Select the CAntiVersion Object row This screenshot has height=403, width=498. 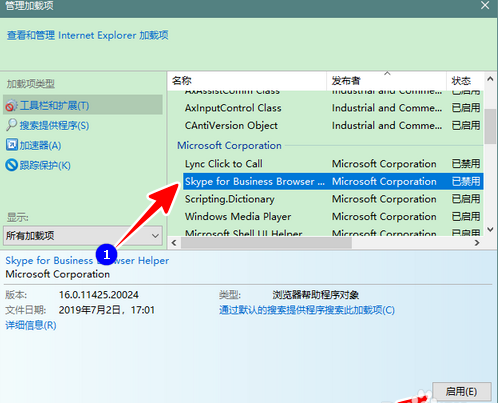332,126
